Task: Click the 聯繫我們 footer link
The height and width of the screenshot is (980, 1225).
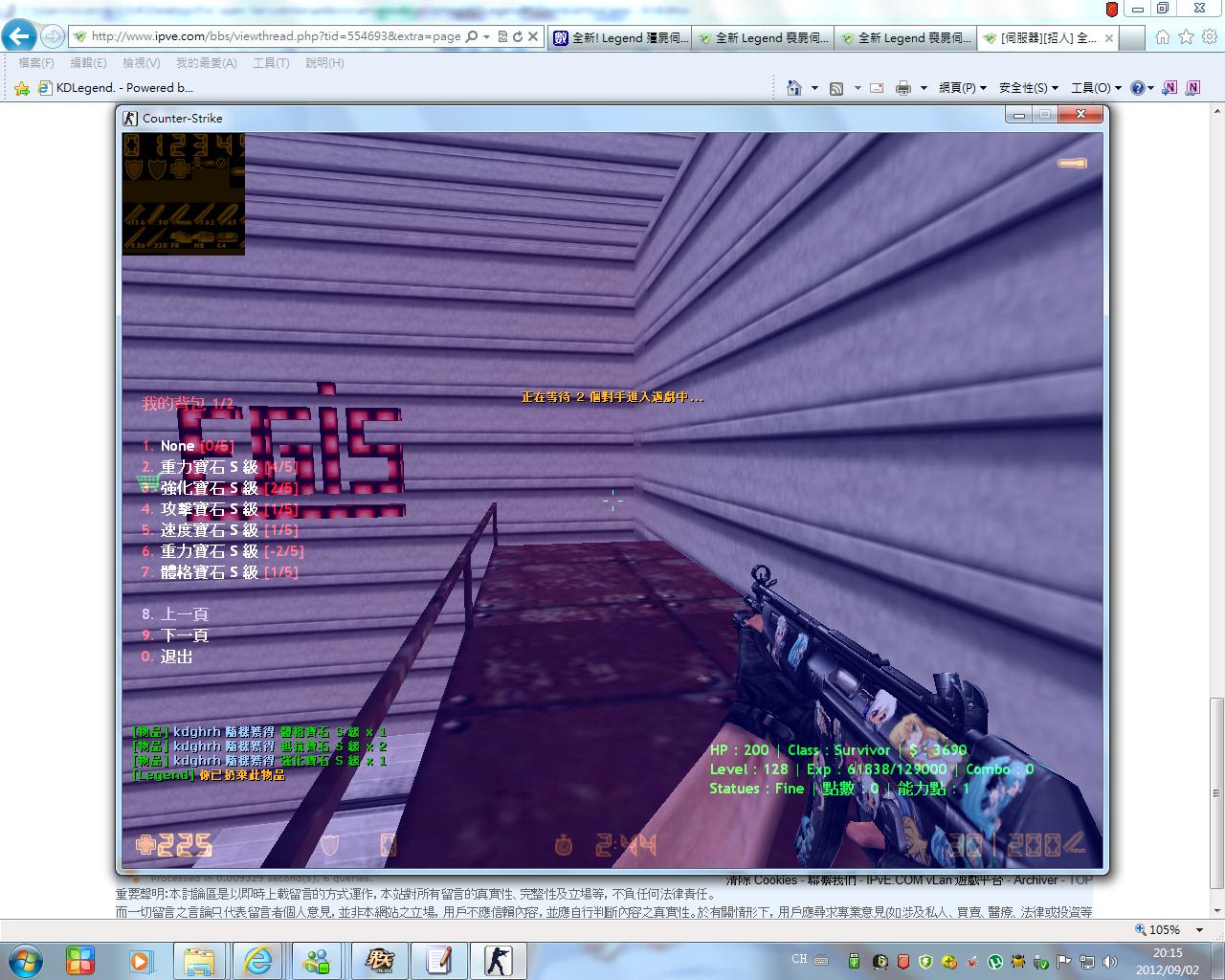Action: tap(832, 880)
